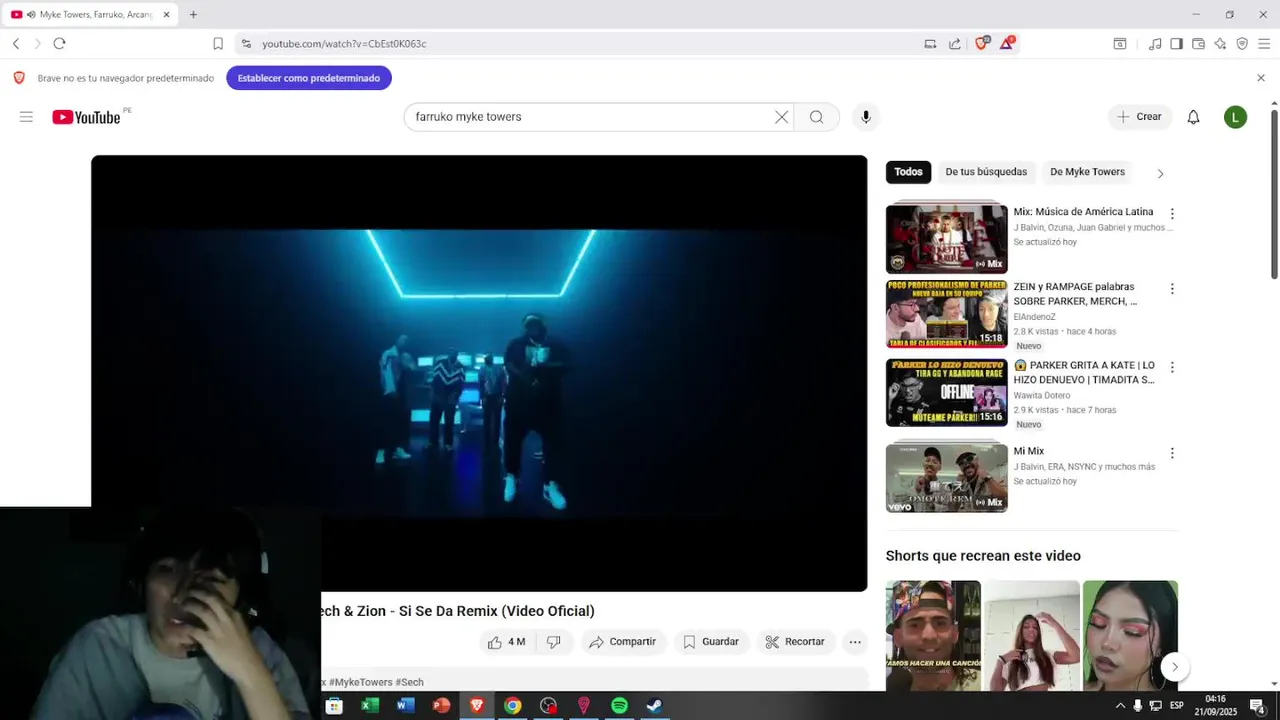Toggle the Brave sidebar panel
1280x720 pixels.
[1176, 43]
